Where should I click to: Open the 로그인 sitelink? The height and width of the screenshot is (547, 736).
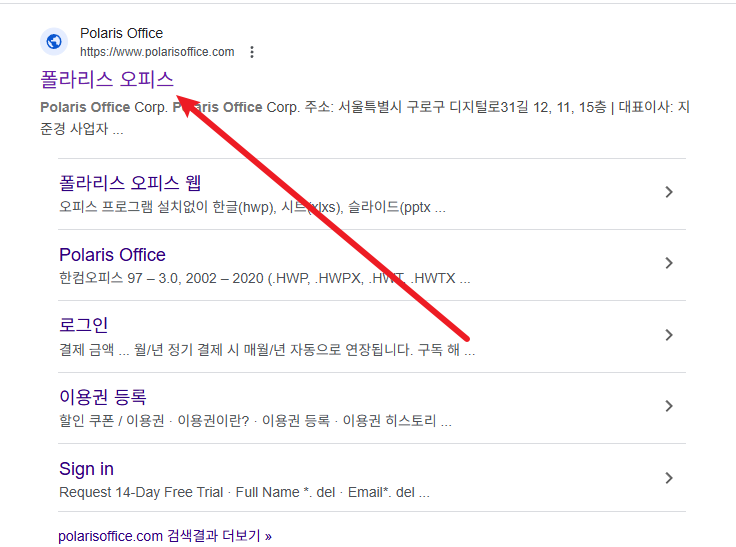tap(84, 325)
